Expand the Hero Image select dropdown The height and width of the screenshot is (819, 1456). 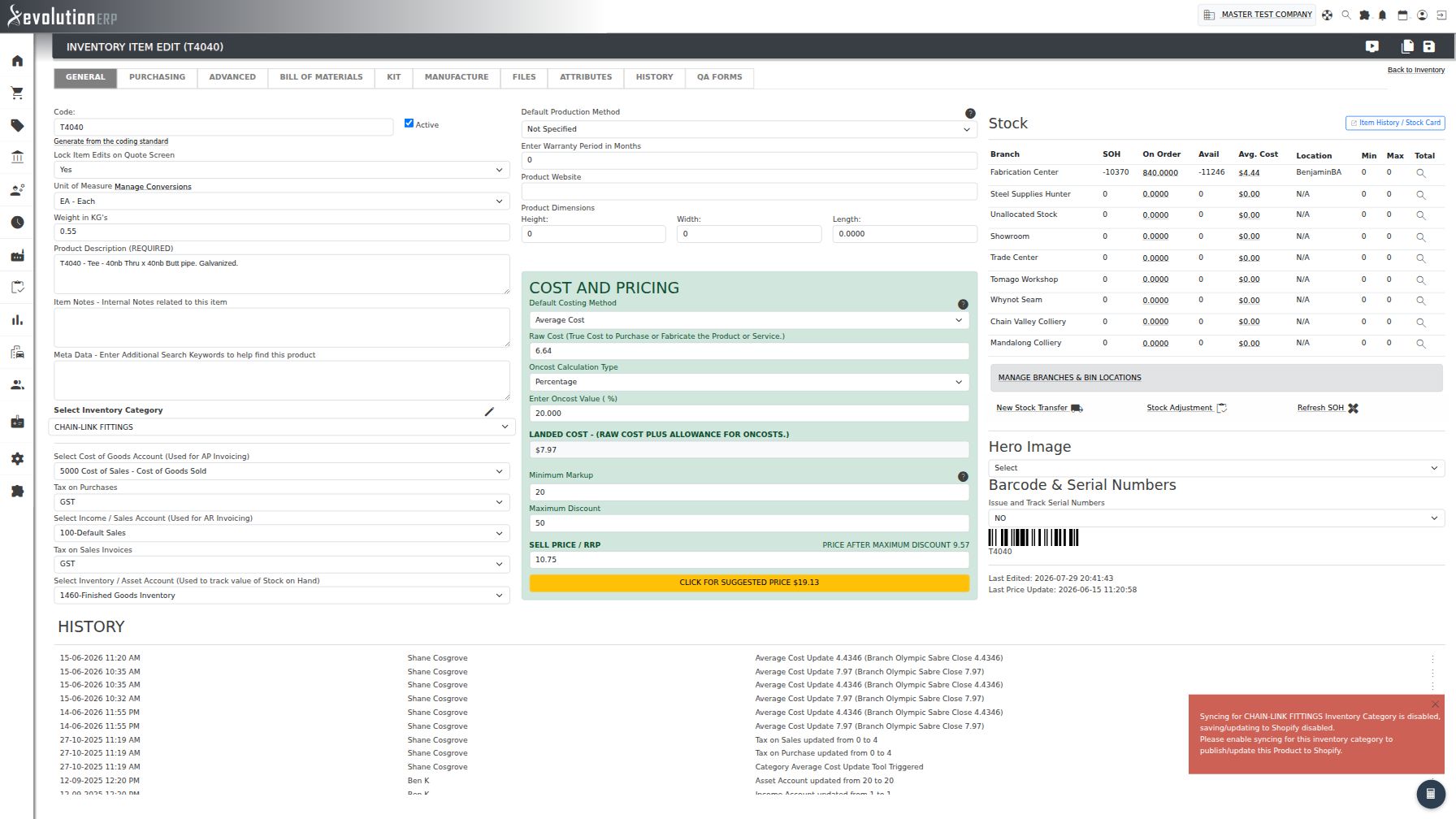(x=1215, y=468)
